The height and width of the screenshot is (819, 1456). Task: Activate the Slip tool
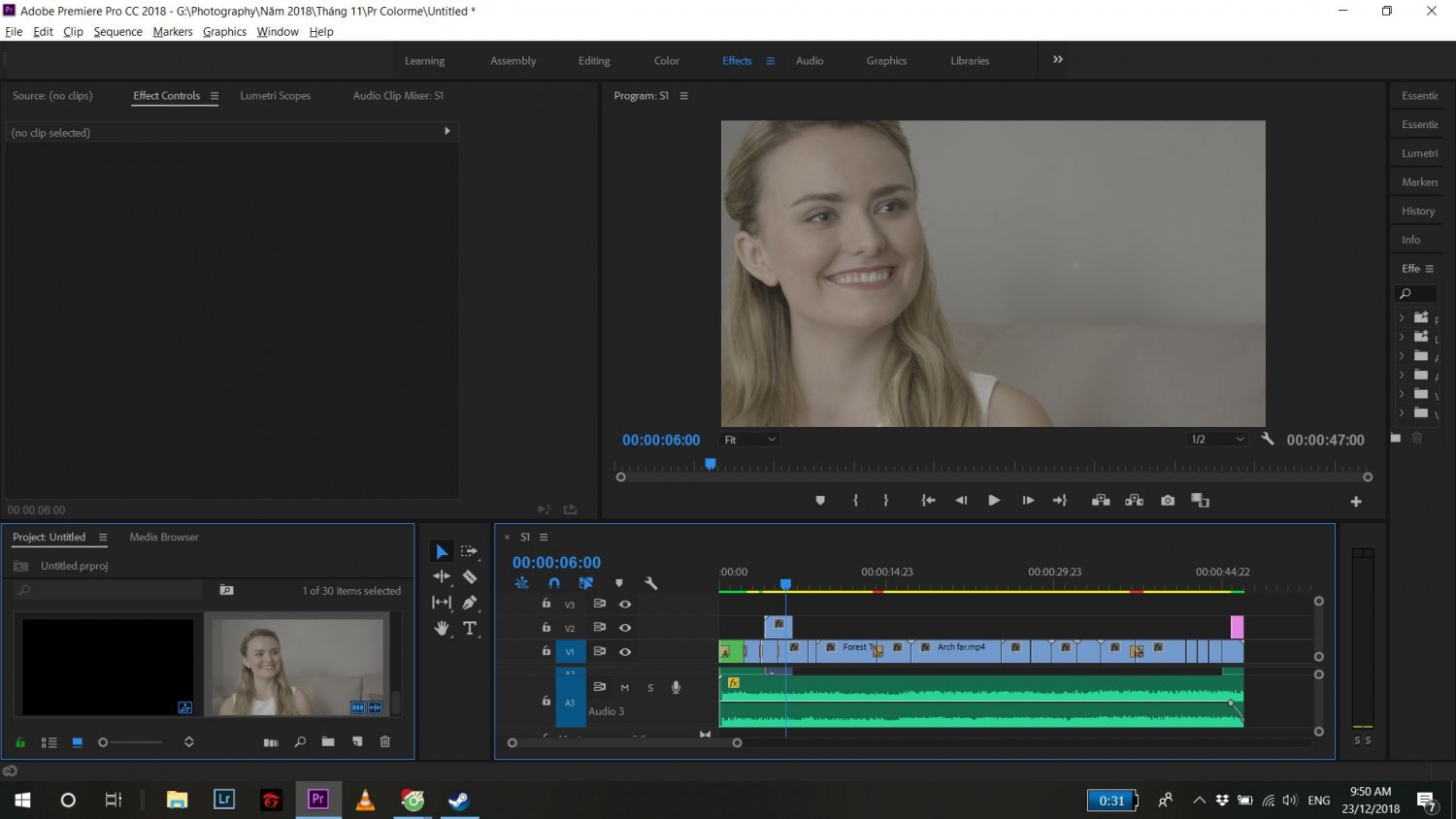[442, 603]
